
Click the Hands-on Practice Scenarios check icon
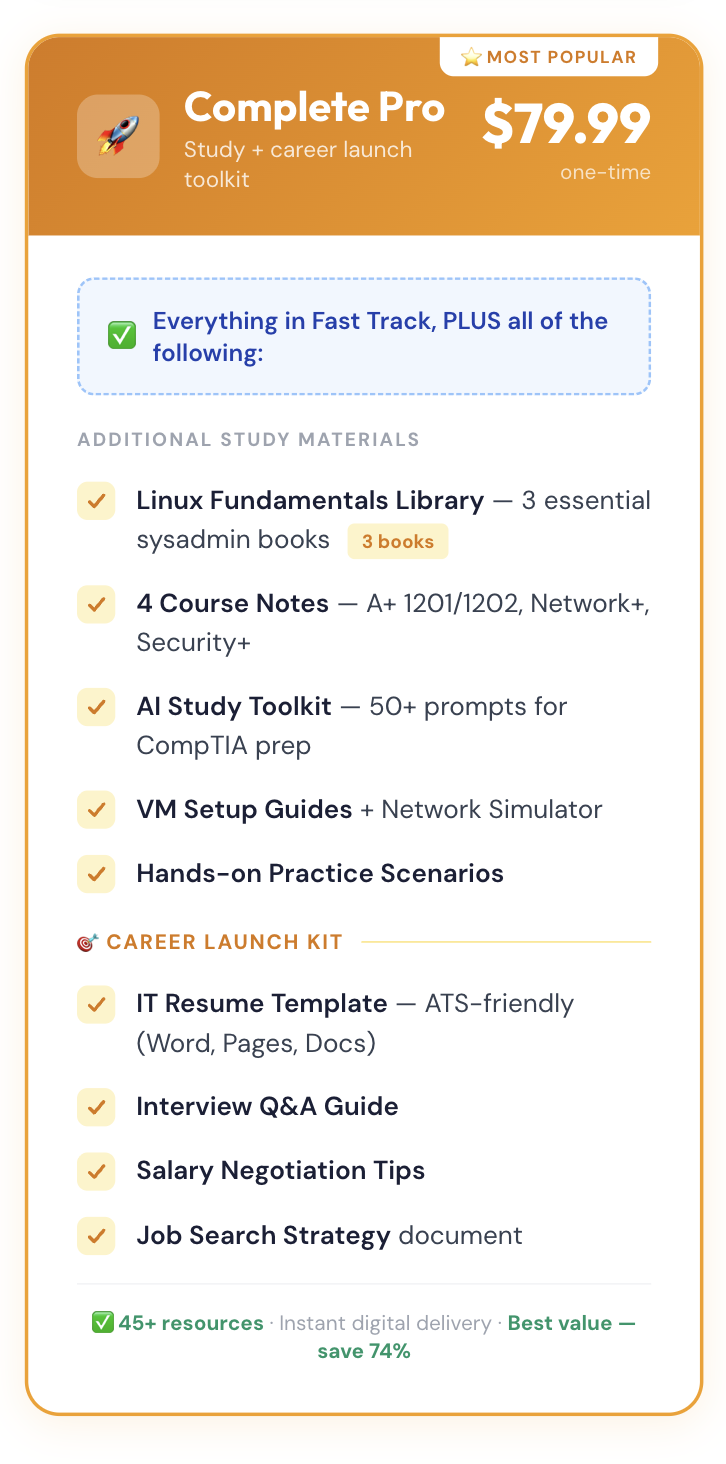(x=96, y=873)
